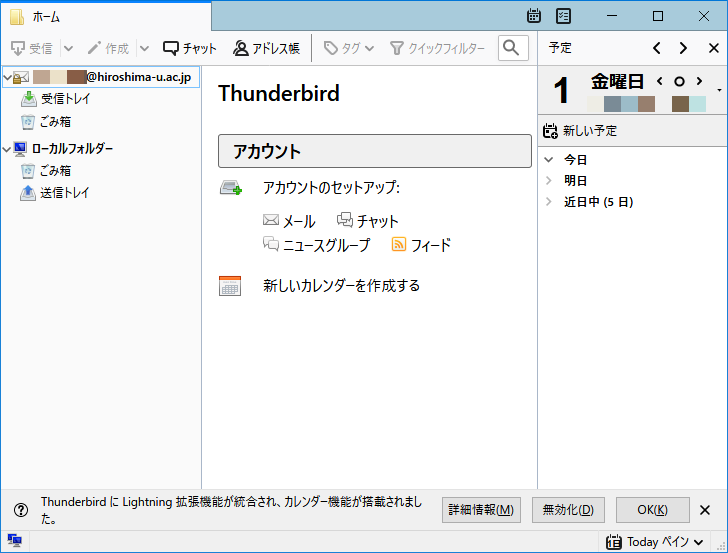This screenshot has height=553, width=728.
Task: Open the account's ごみ箱 trash folder
Action: [46, 122]
